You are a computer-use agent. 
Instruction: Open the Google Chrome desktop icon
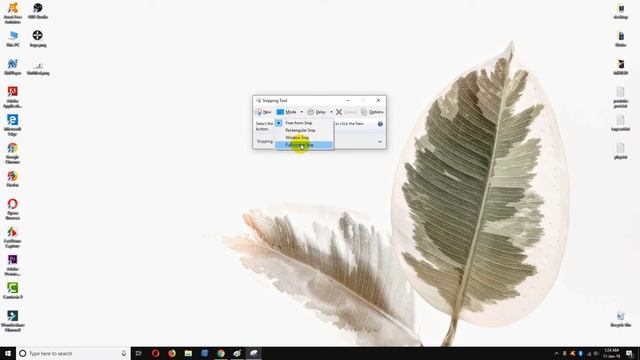(13, 153)
